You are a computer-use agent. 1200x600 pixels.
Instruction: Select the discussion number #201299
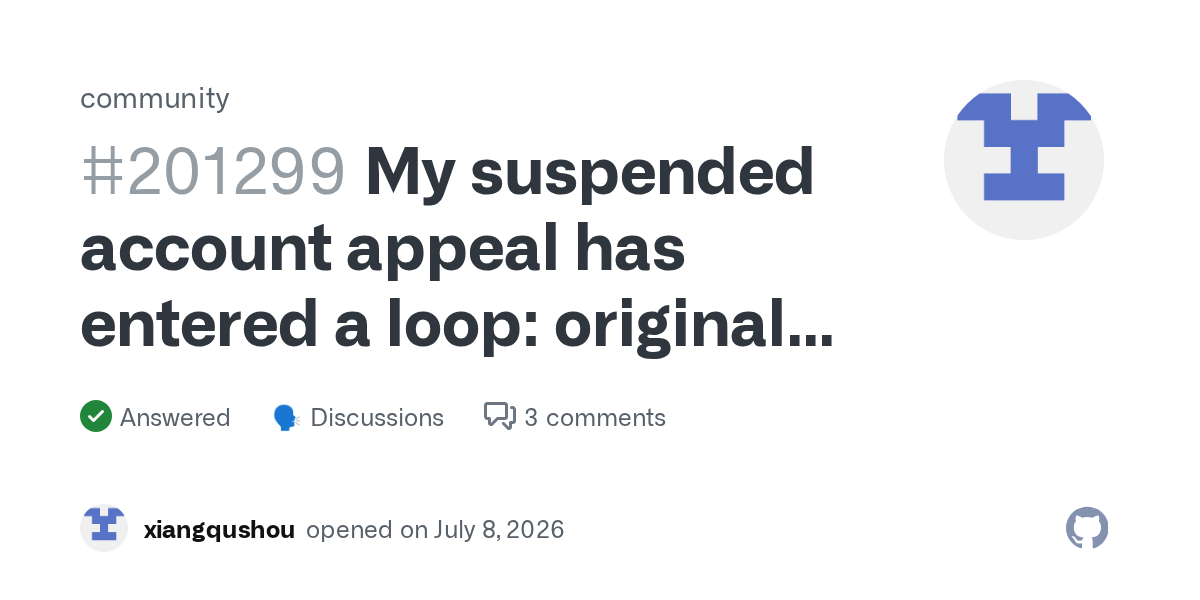tap(213, 172)
